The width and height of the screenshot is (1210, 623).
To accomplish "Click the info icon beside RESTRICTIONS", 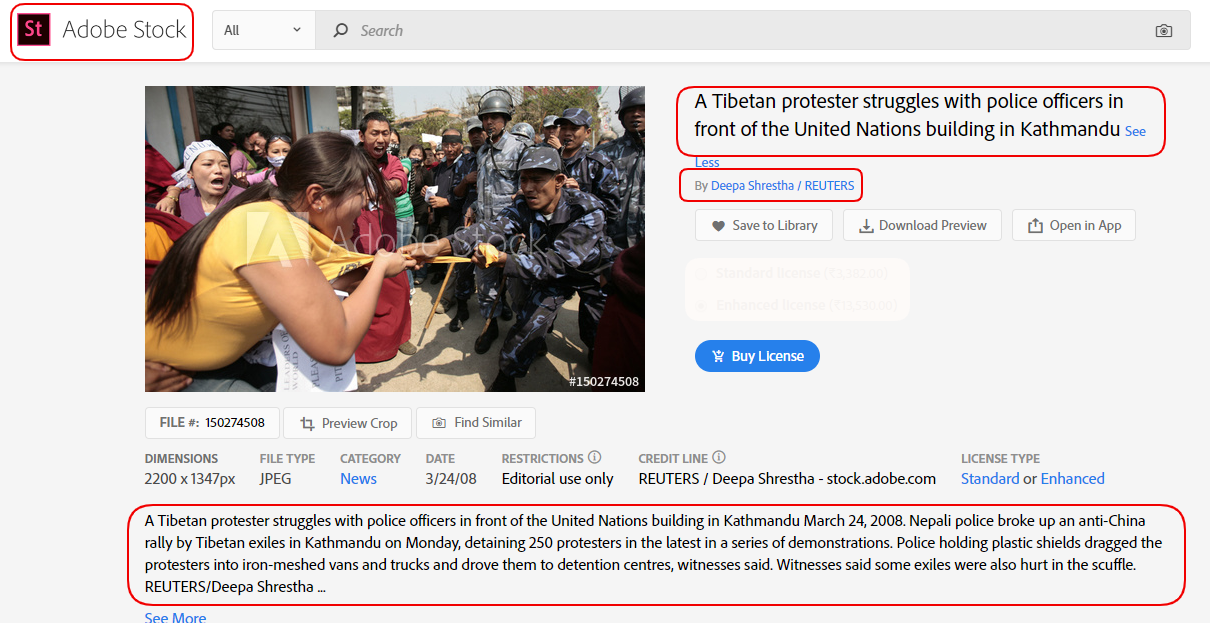I will pos(595,458).
